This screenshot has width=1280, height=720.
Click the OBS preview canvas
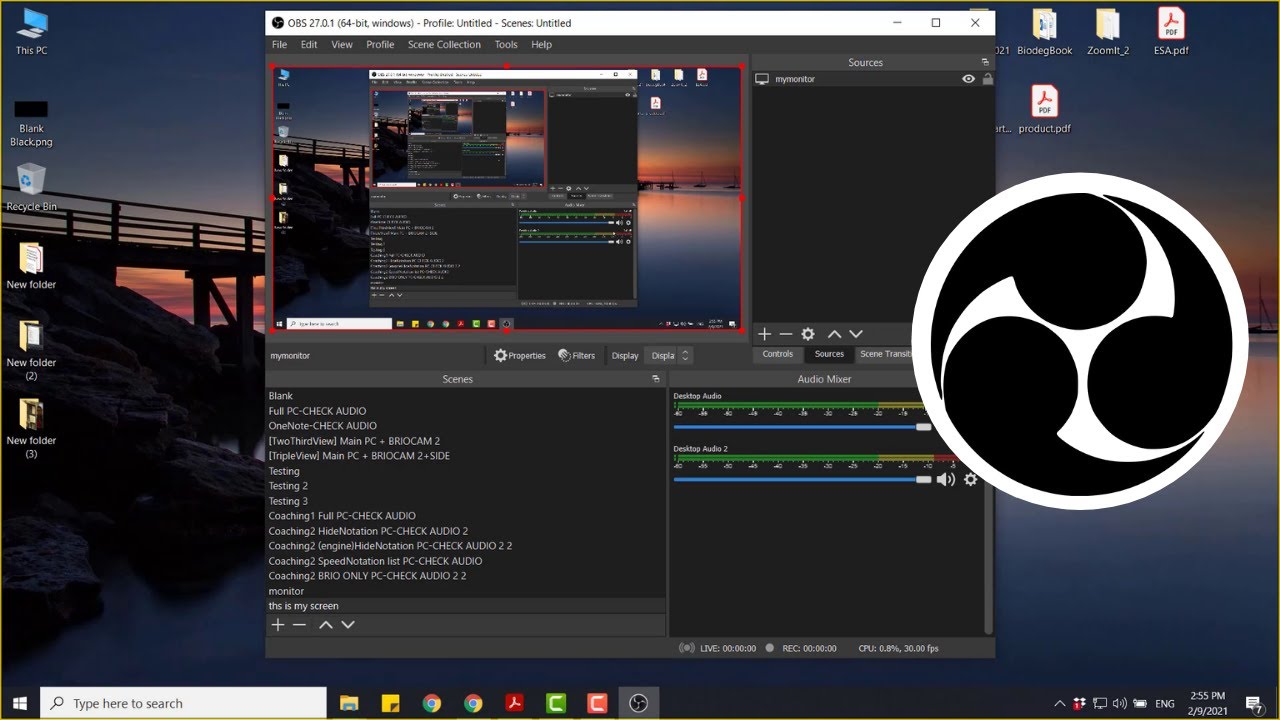[x=506, y=198]
